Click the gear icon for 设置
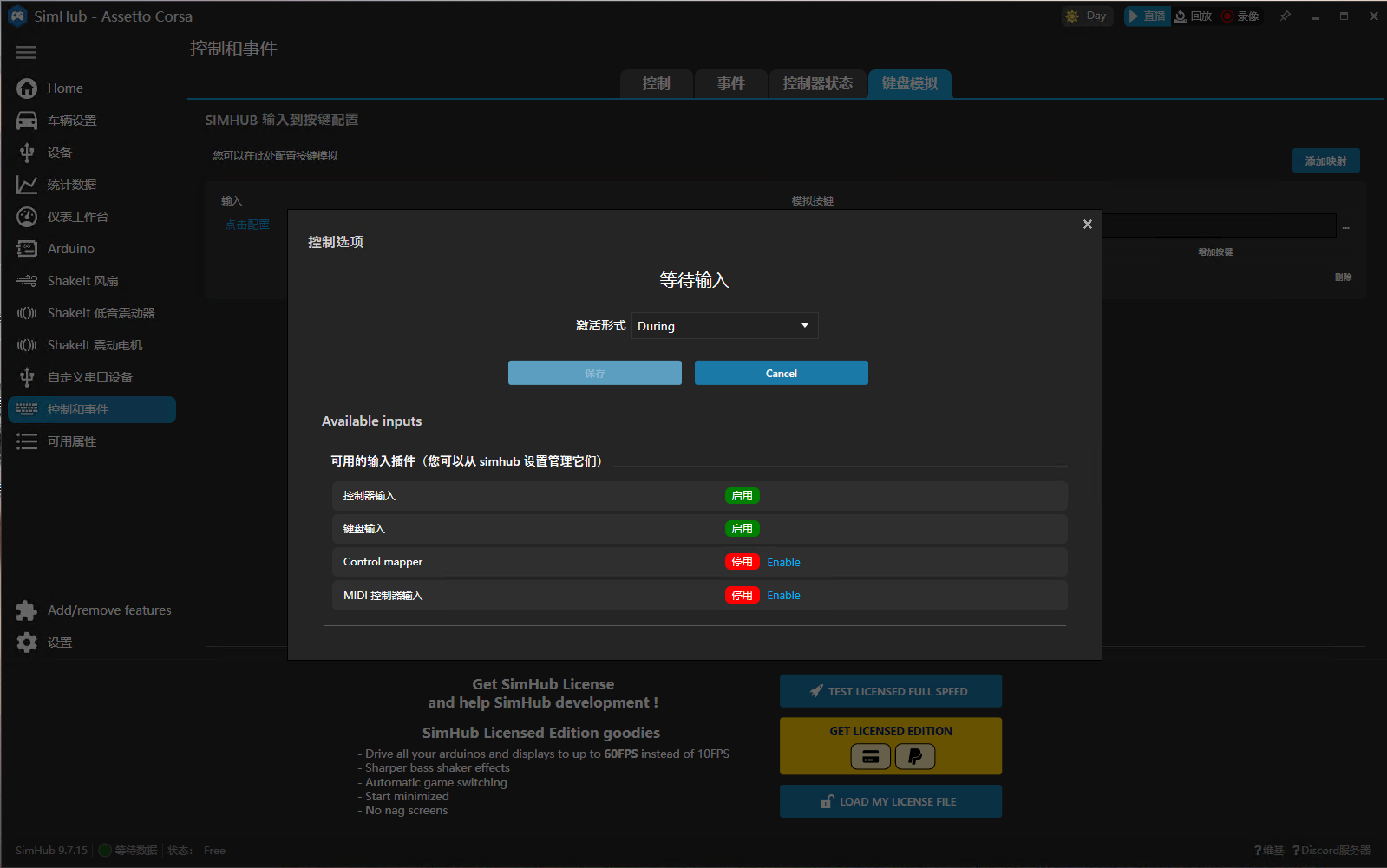Viewport: 1387px width, 868px height. coord(27,643)
